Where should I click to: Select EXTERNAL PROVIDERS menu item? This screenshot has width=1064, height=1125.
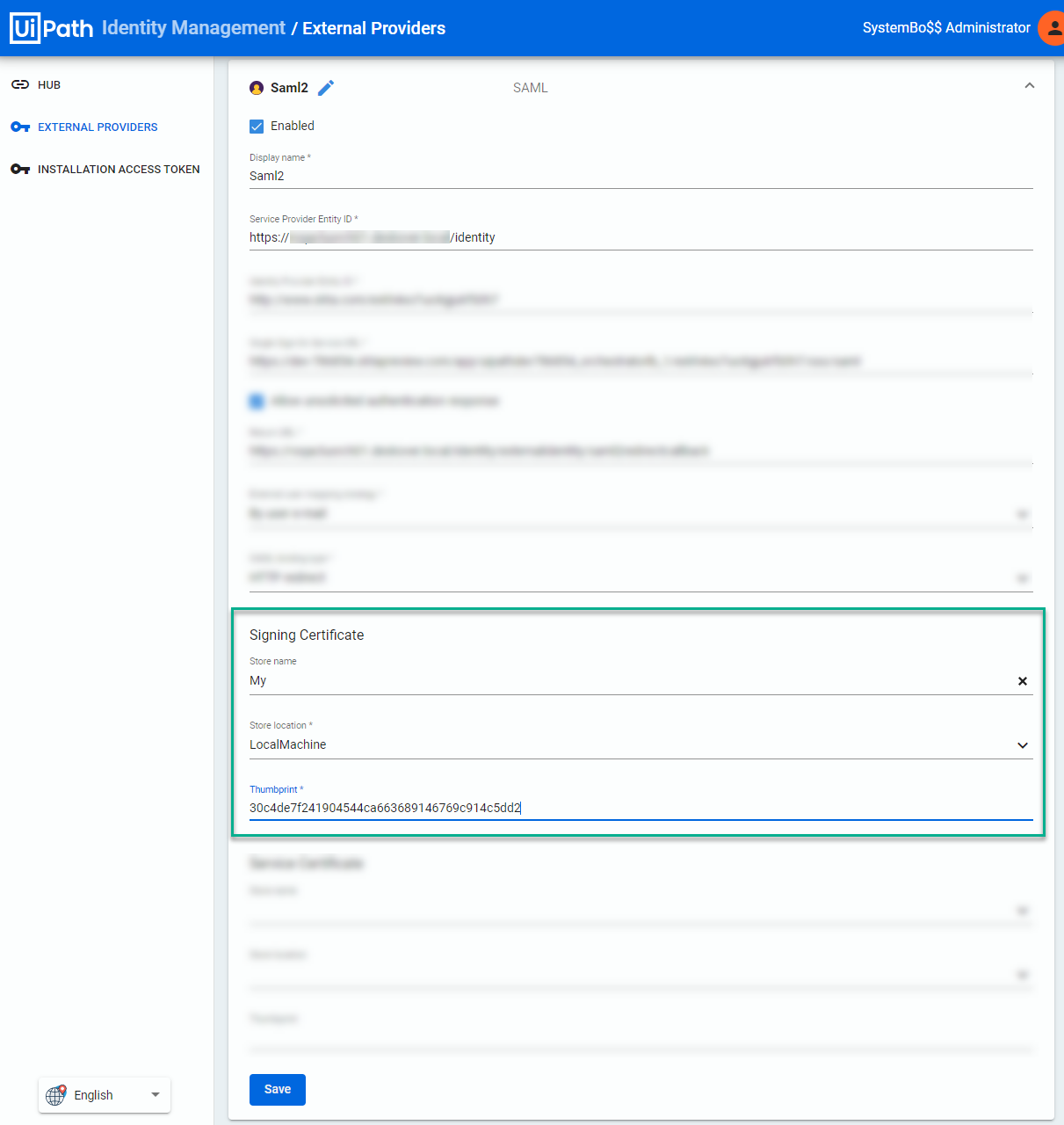[98, 127]
